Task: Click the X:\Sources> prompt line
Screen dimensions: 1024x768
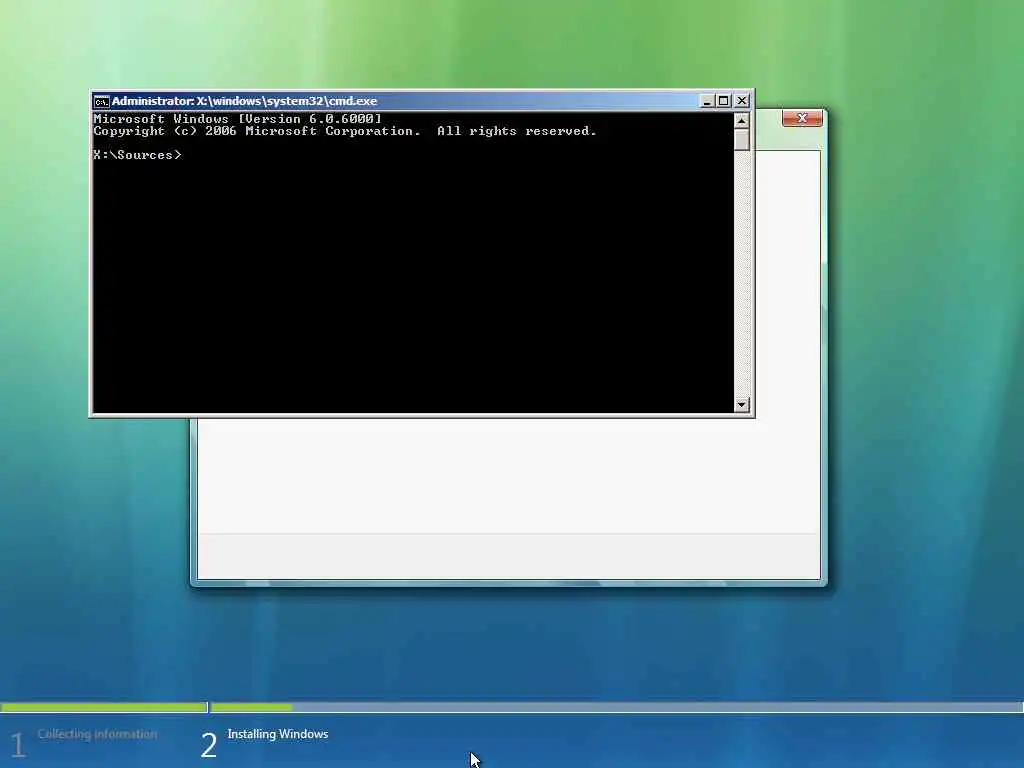Action: 137,155
